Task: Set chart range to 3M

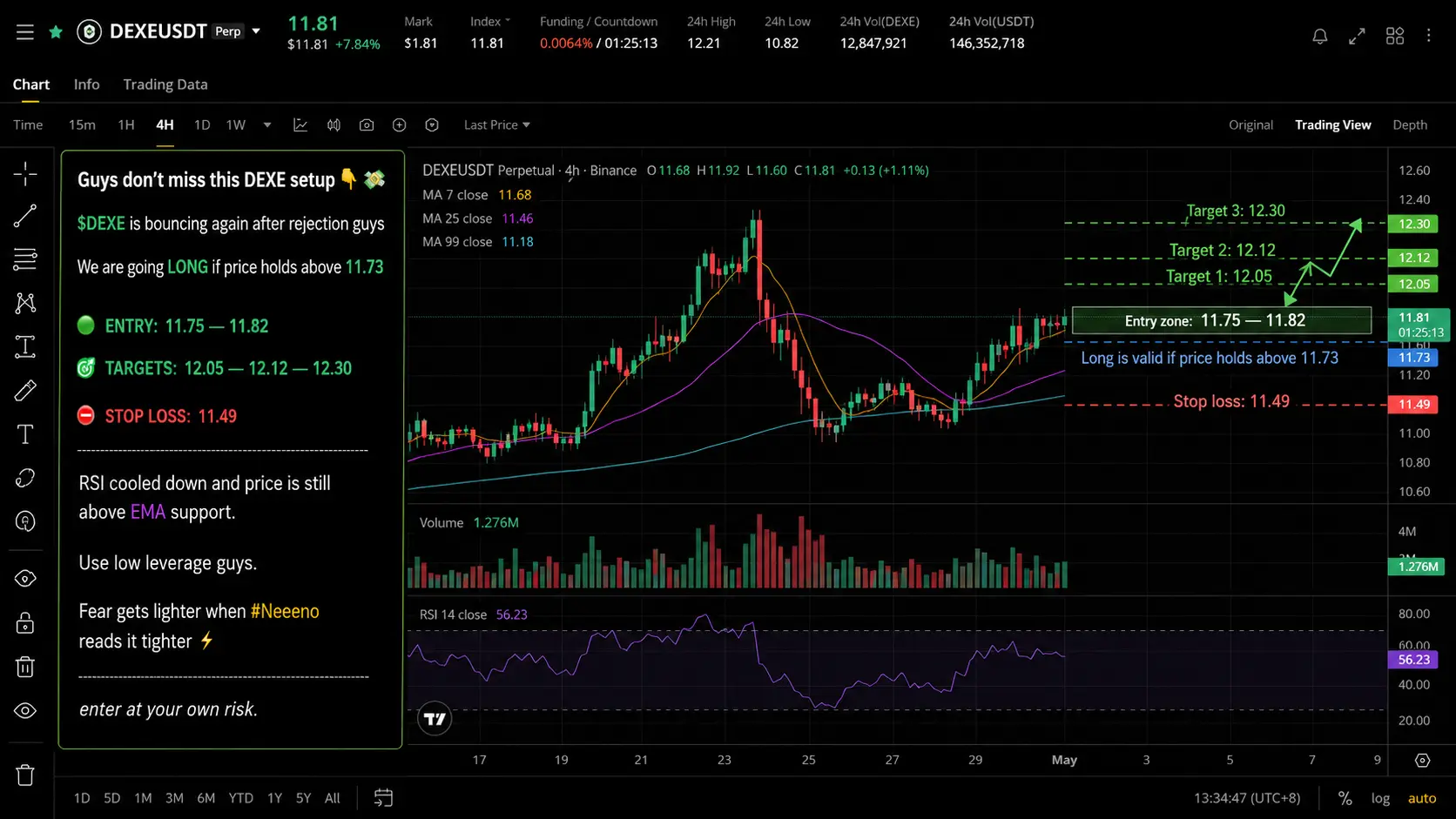Action: pos(174,798)
